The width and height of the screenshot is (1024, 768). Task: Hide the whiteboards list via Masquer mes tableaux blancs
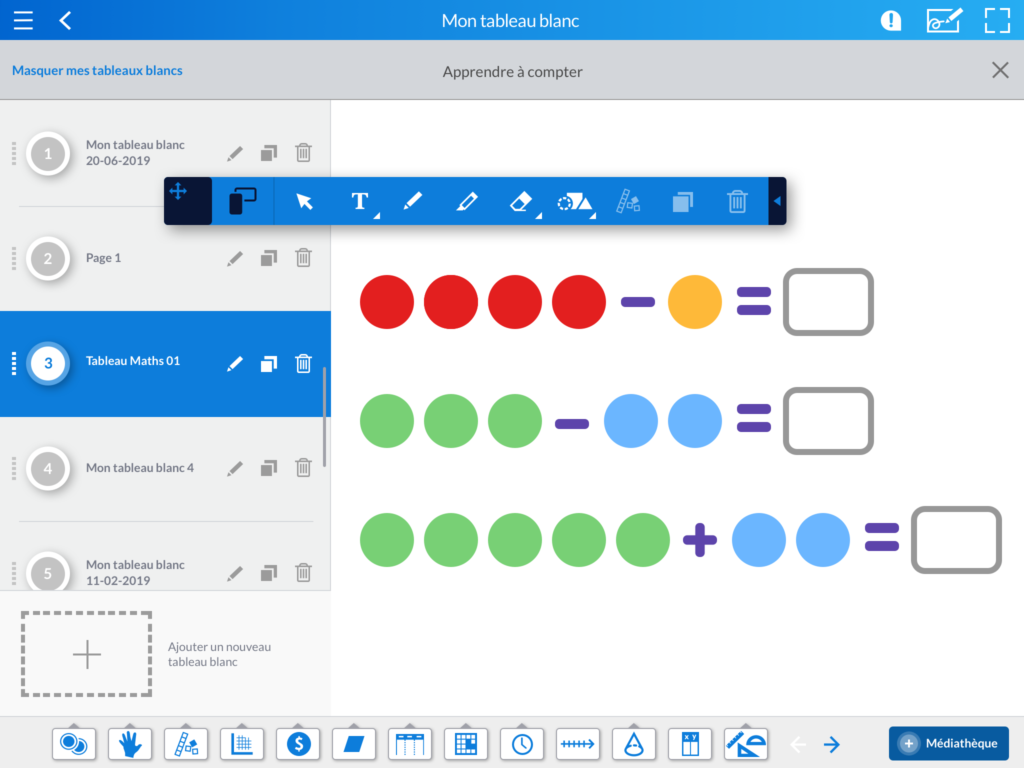(x=97, y=71)
